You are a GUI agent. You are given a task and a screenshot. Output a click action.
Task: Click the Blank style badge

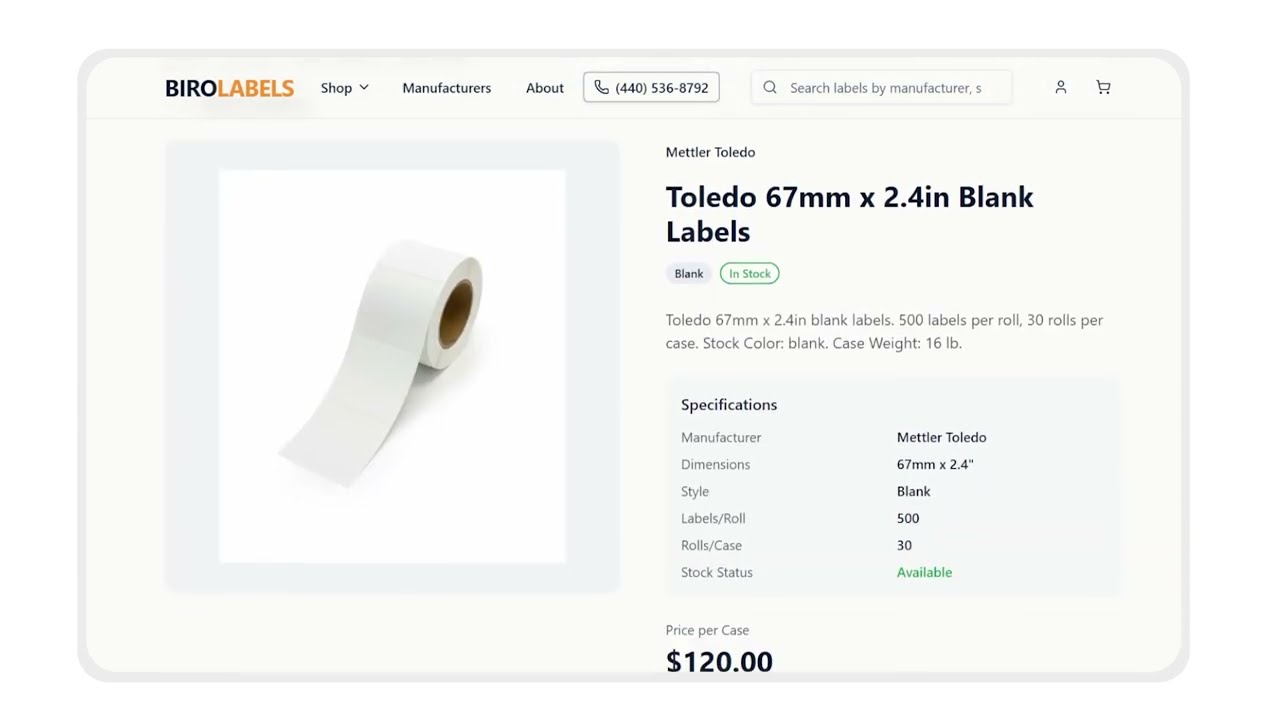688,274
